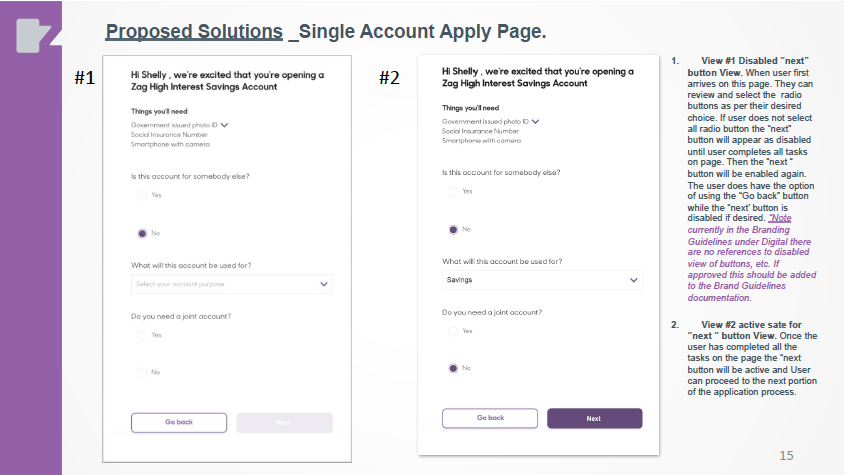Choose No for joint account in mockup #2
The width and height of the screenshot is (848, 475).
452,368
